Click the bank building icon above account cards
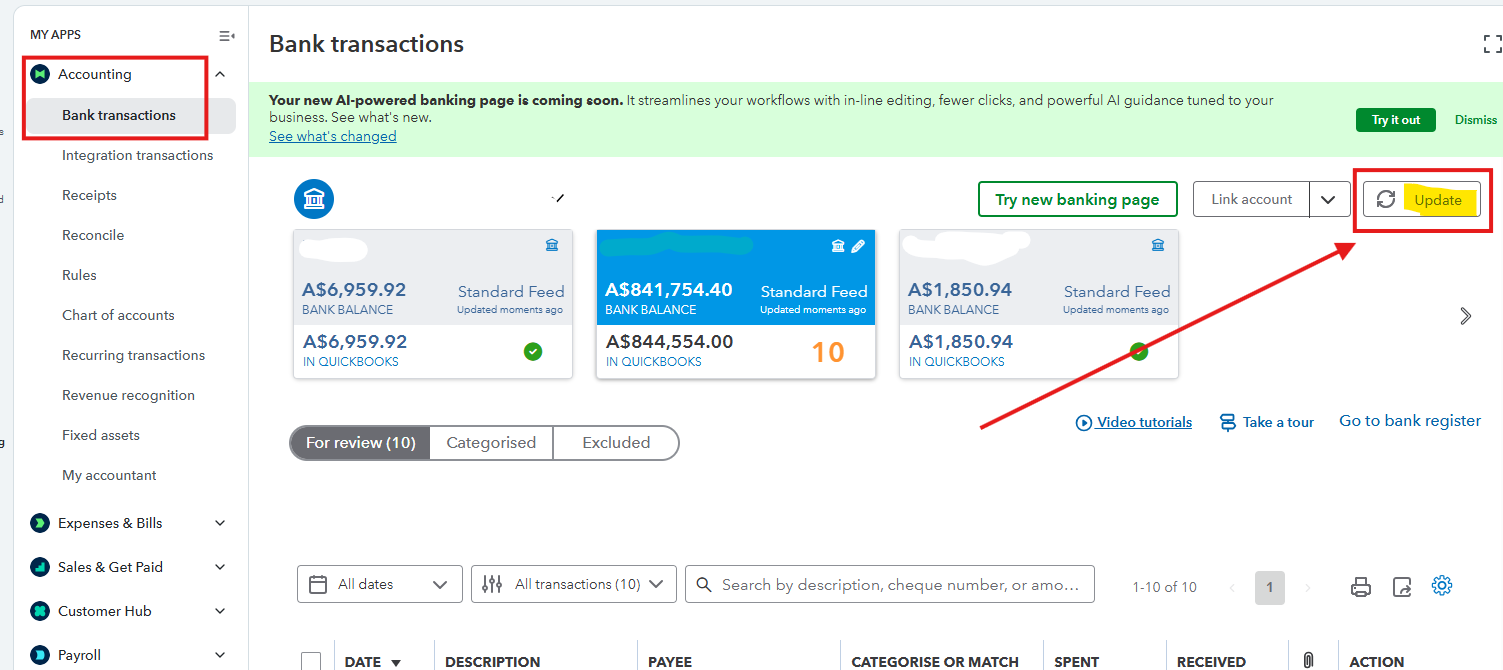Viewport: 1503px width, 670px height. [313, 200]
